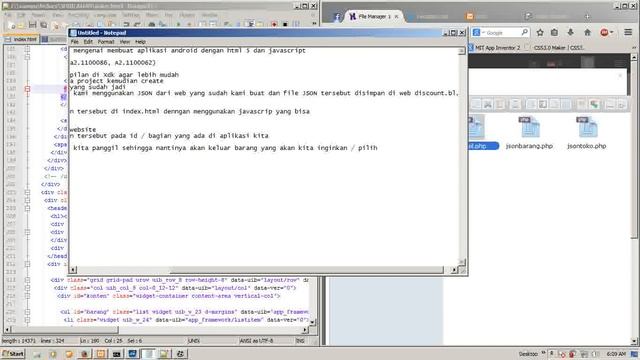
Task: Close the File Manager 1 browser tab
Action: pyautogui.click(x=396, y=16)
